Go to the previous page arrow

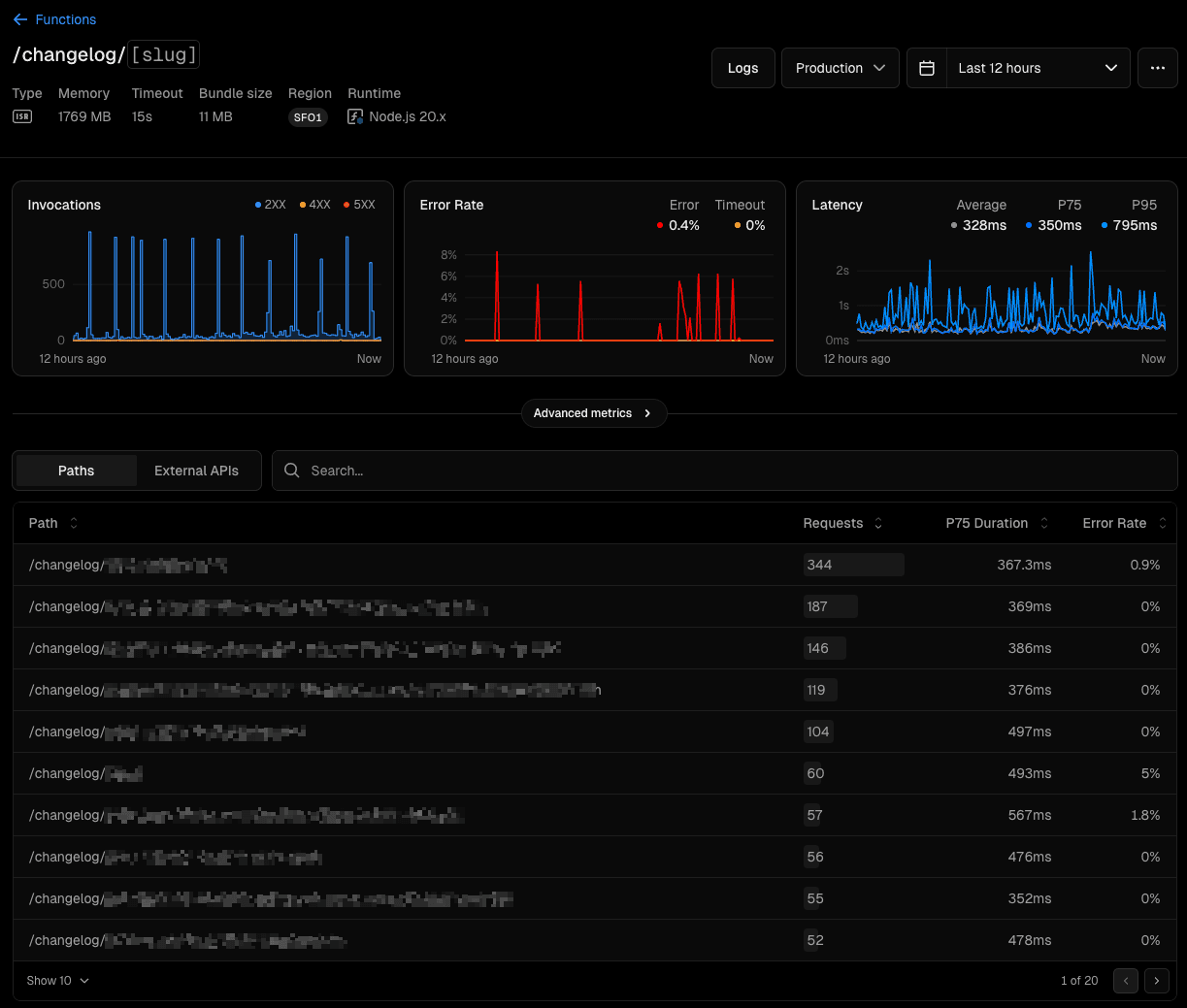1125,981
